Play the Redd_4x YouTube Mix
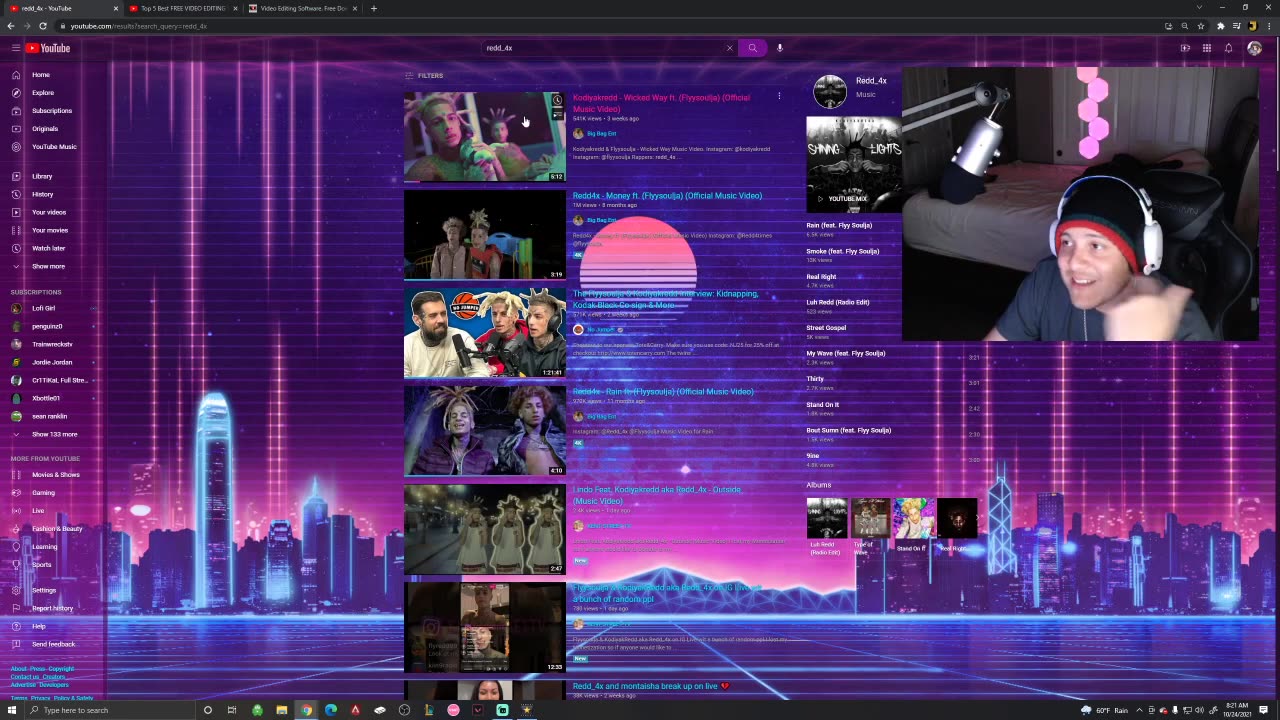This screenshot has height=720, width=1280. 853,164
